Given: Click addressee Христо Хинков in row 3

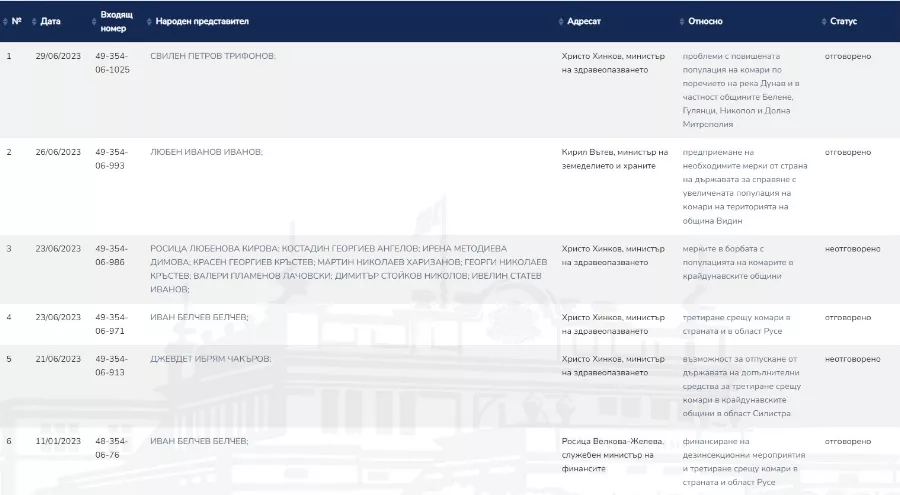Looking at the screenshot, I should click(x=613, y=256).
